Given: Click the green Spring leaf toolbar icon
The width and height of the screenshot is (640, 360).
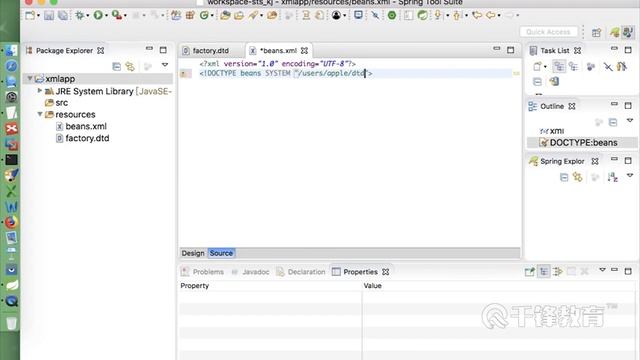Looking at the screenshot, I should point(422,16).
